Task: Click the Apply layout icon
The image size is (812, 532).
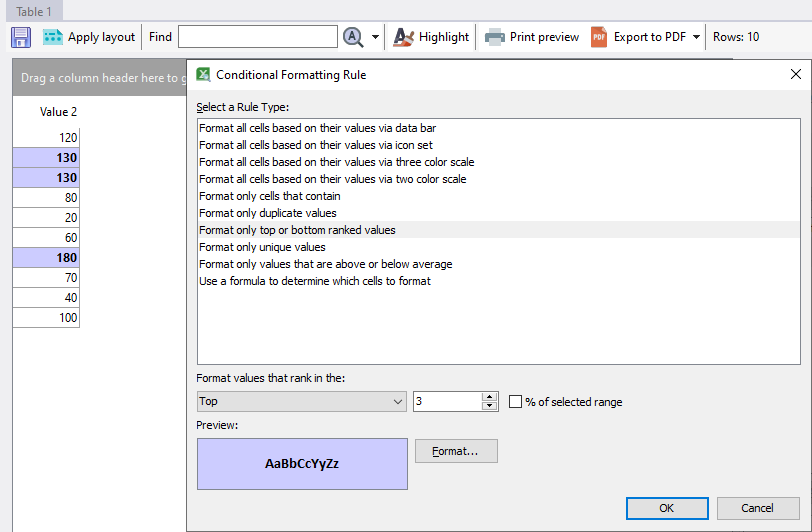Action: coord(53,37)
